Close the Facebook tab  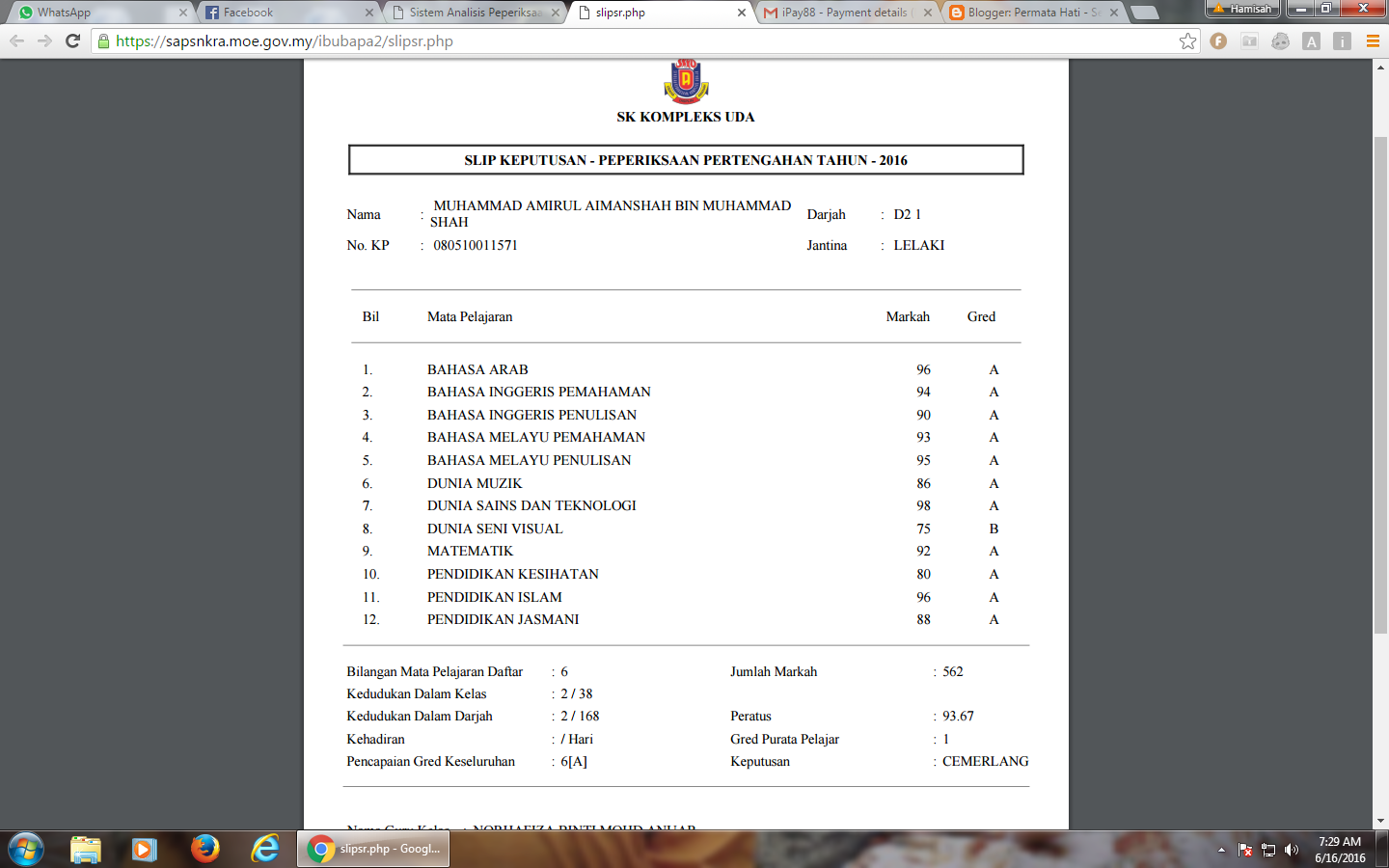(369, 13)
